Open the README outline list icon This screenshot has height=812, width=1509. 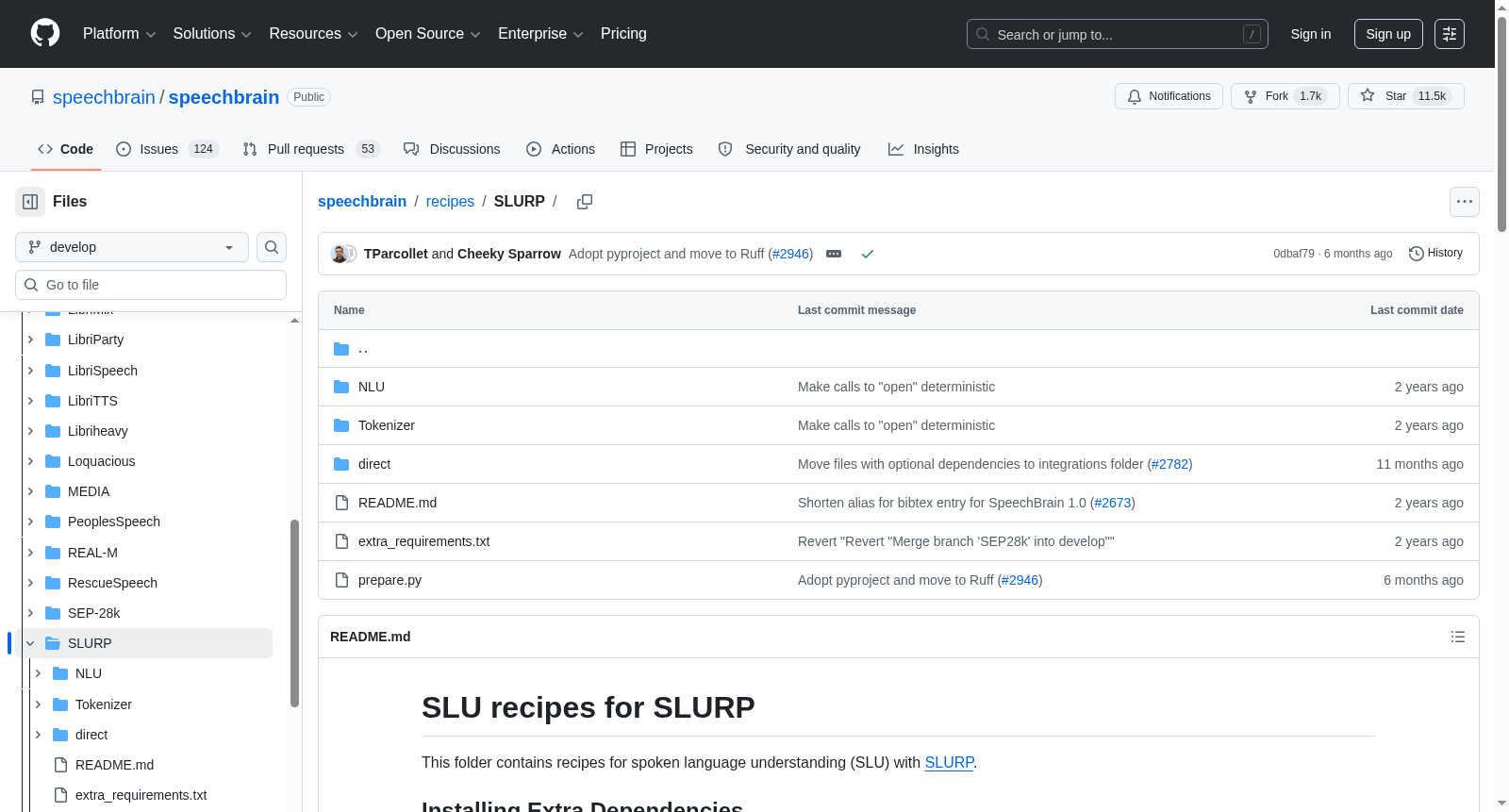click(x=1458, y=637)
